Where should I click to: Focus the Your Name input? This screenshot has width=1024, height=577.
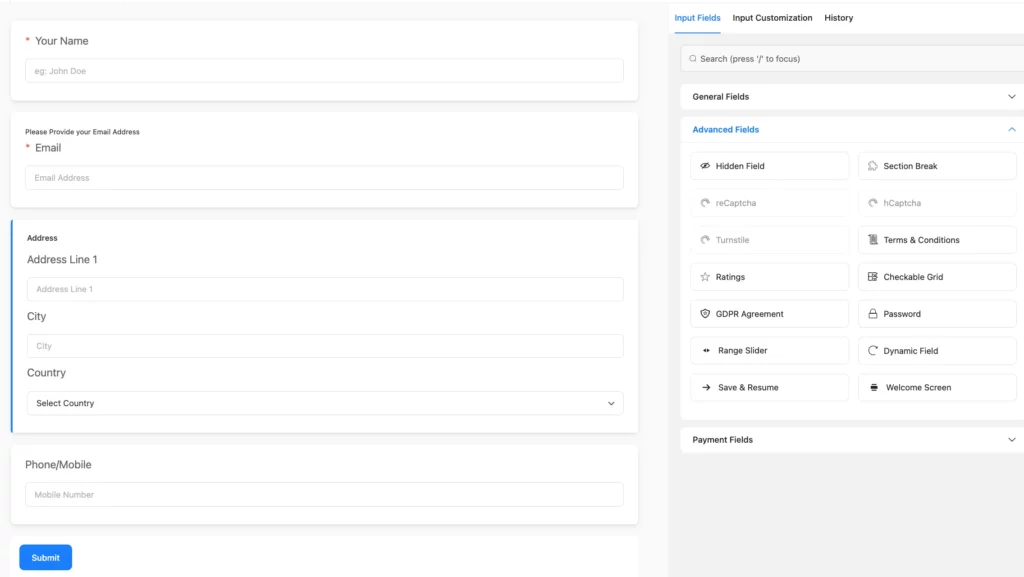click(325, 70)
